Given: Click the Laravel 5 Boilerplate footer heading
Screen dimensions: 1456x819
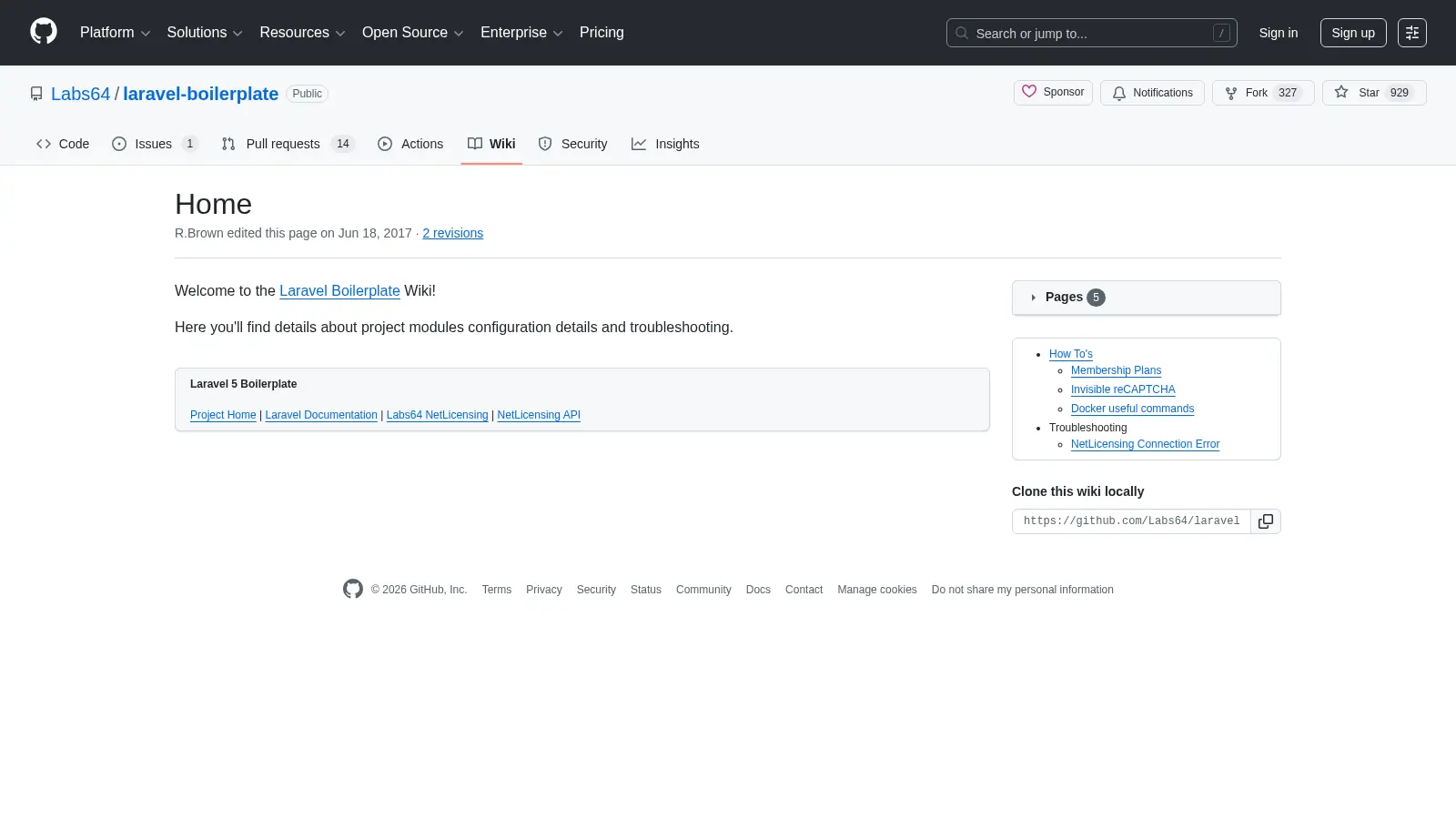Looking at the screenshot, I should [x=243, y=384].
